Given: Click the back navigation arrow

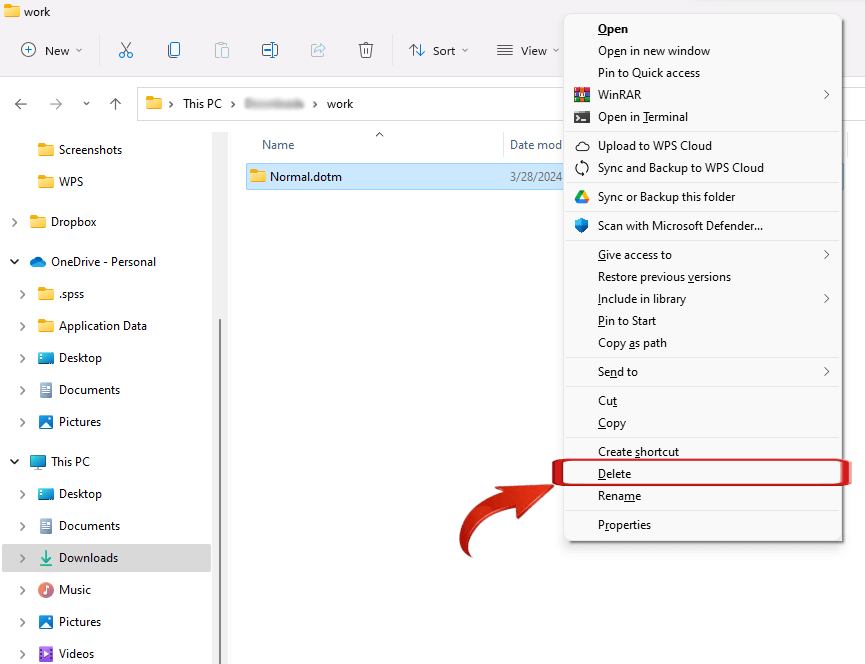Looking at the screenshot, I should tap(21, 103).
